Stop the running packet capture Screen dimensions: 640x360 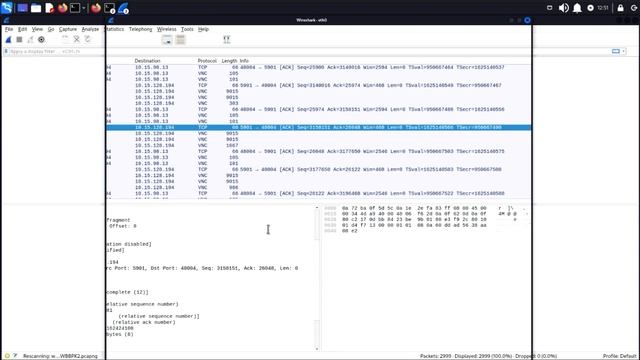(19, 40)
